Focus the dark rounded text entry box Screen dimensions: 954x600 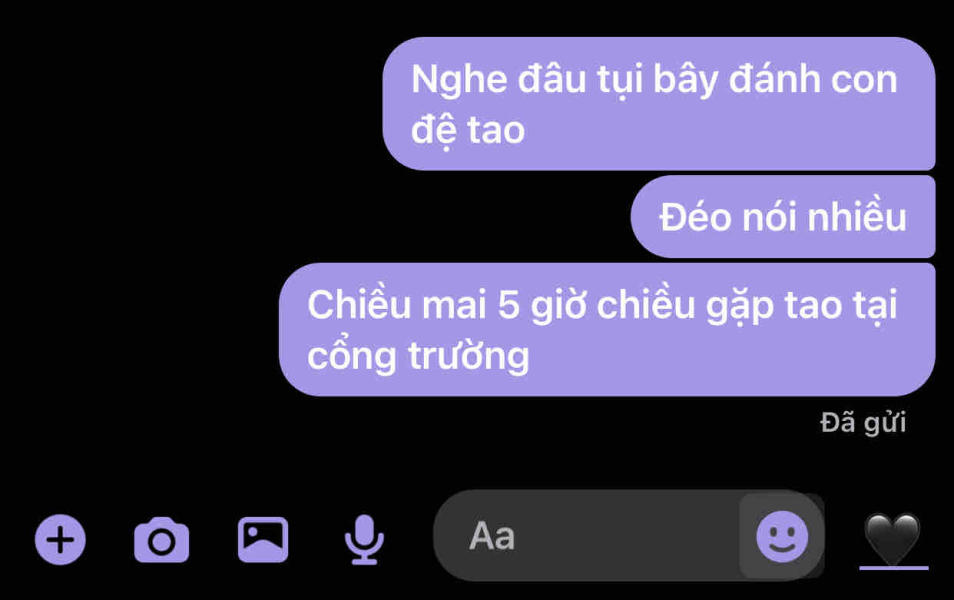pyautogui.click(x=628, y=535)
